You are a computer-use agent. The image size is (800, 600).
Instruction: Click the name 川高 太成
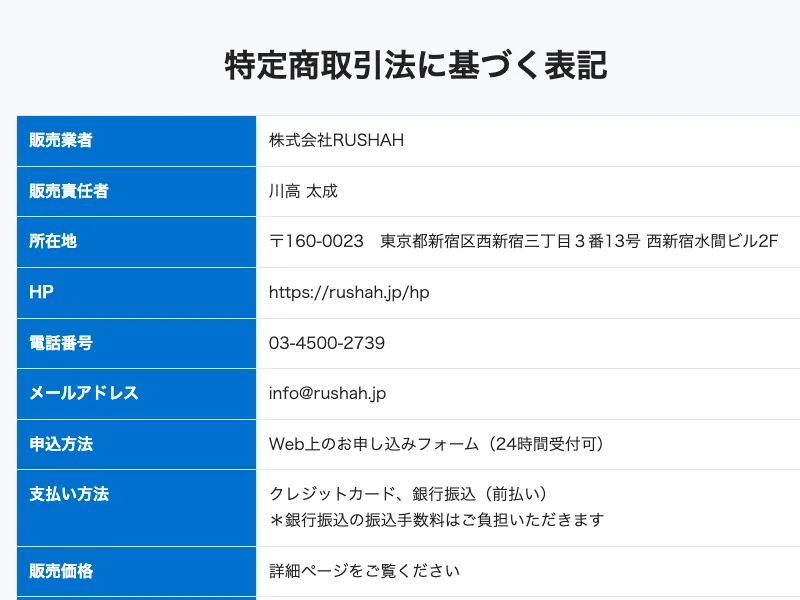tap(303, 191)
